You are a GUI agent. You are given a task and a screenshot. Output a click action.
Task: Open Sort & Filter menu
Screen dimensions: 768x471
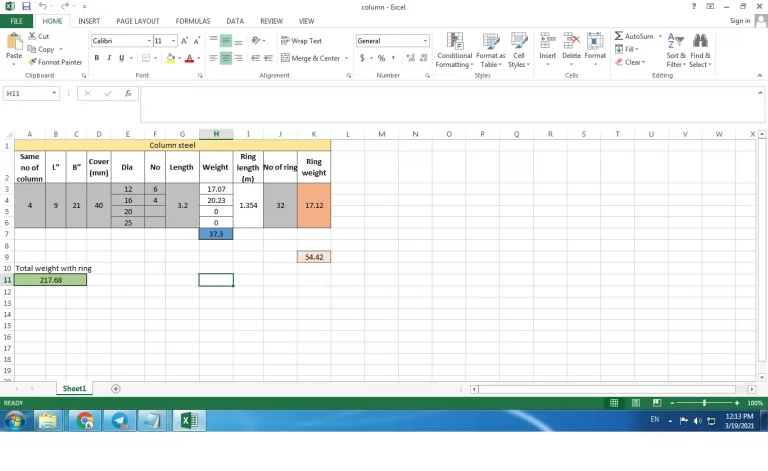[675, 50]
